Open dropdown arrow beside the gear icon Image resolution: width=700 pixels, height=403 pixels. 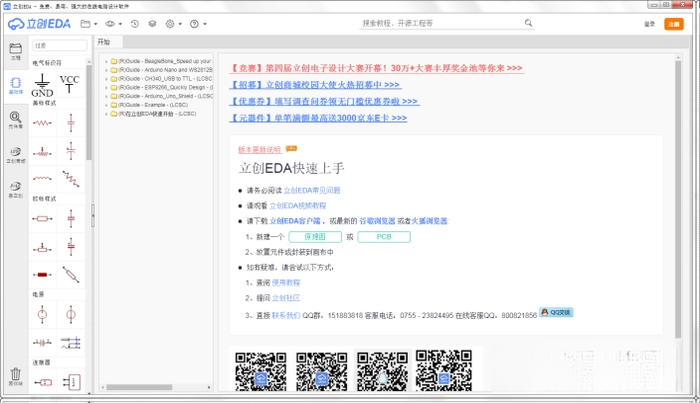click(180, 24)
